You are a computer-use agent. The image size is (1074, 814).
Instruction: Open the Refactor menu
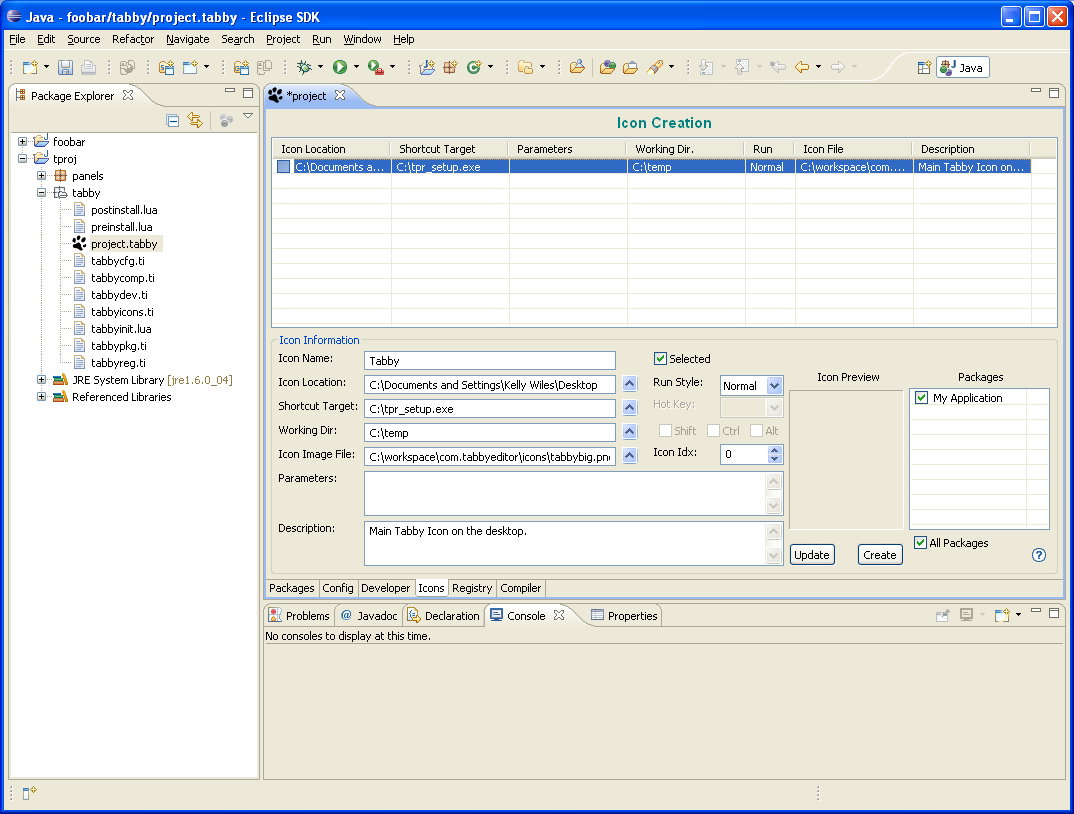coord(133,39)
